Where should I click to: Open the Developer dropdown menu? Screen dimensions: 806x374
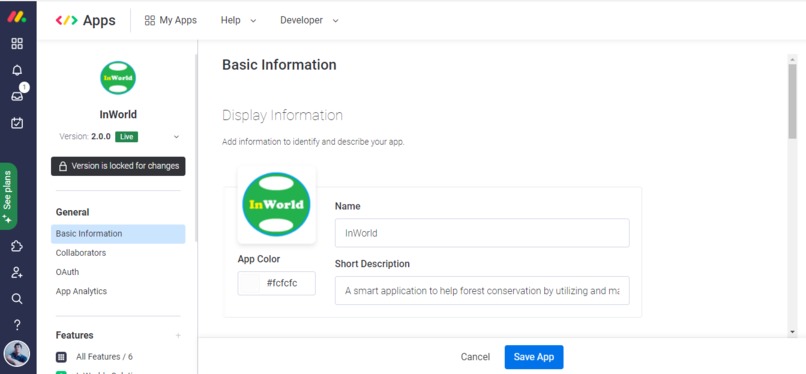click(x=309, y=20)
